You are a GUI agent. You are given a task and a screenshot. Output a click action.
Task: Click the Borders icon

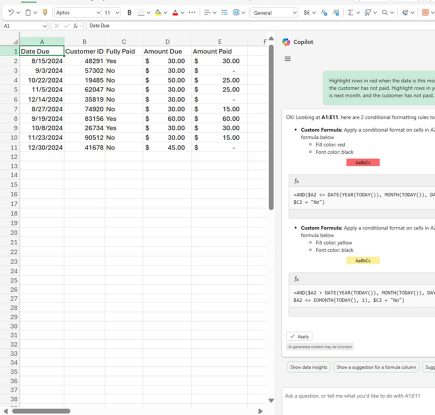(141, 13)
